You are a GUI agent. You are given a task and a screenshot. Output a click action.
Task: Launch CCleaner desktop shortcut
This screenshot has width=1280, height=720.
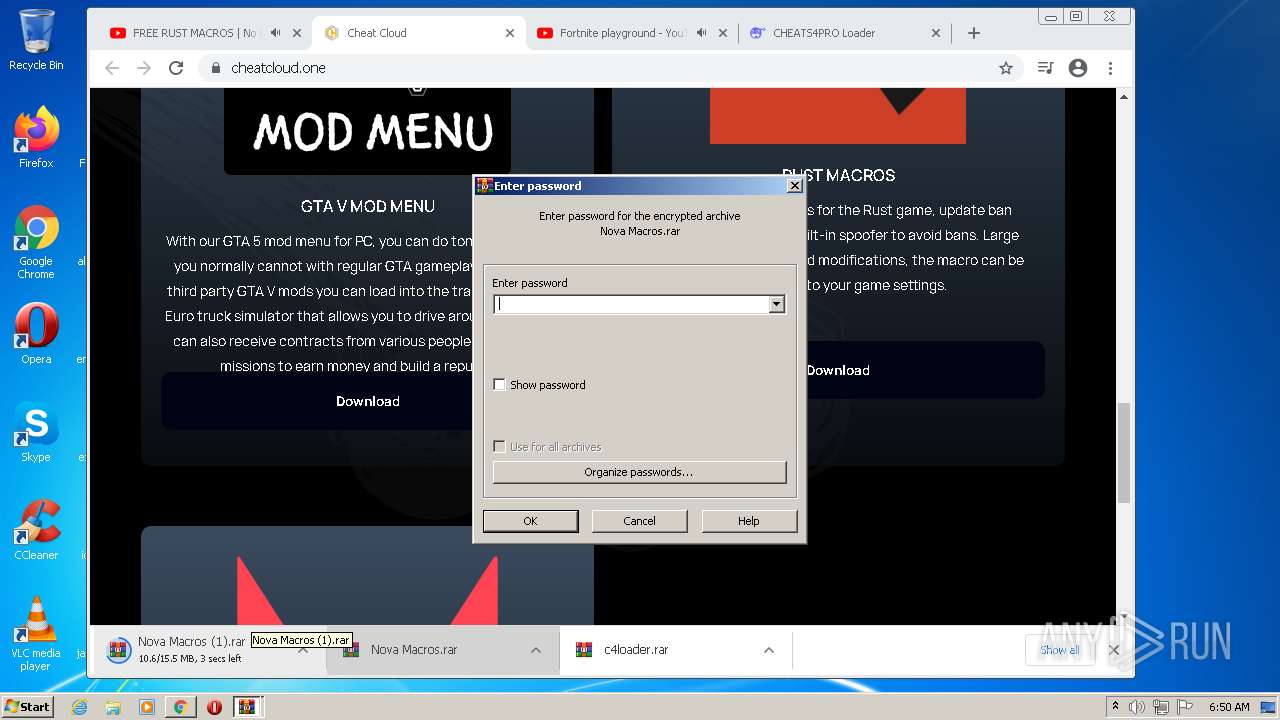point(36,530)
